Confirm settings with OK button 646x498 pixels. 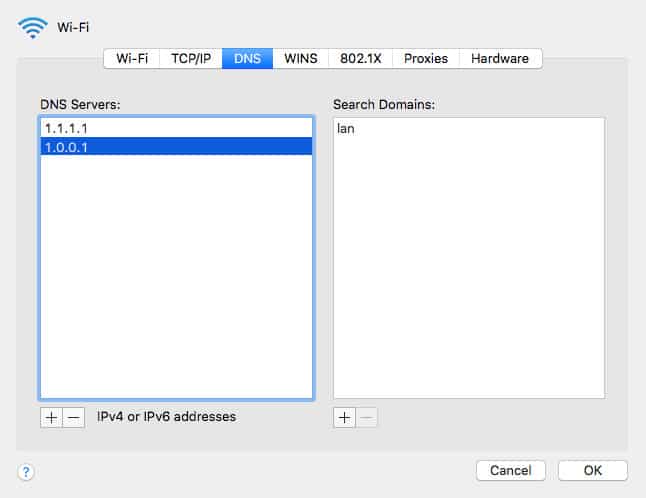click(592, 470)
